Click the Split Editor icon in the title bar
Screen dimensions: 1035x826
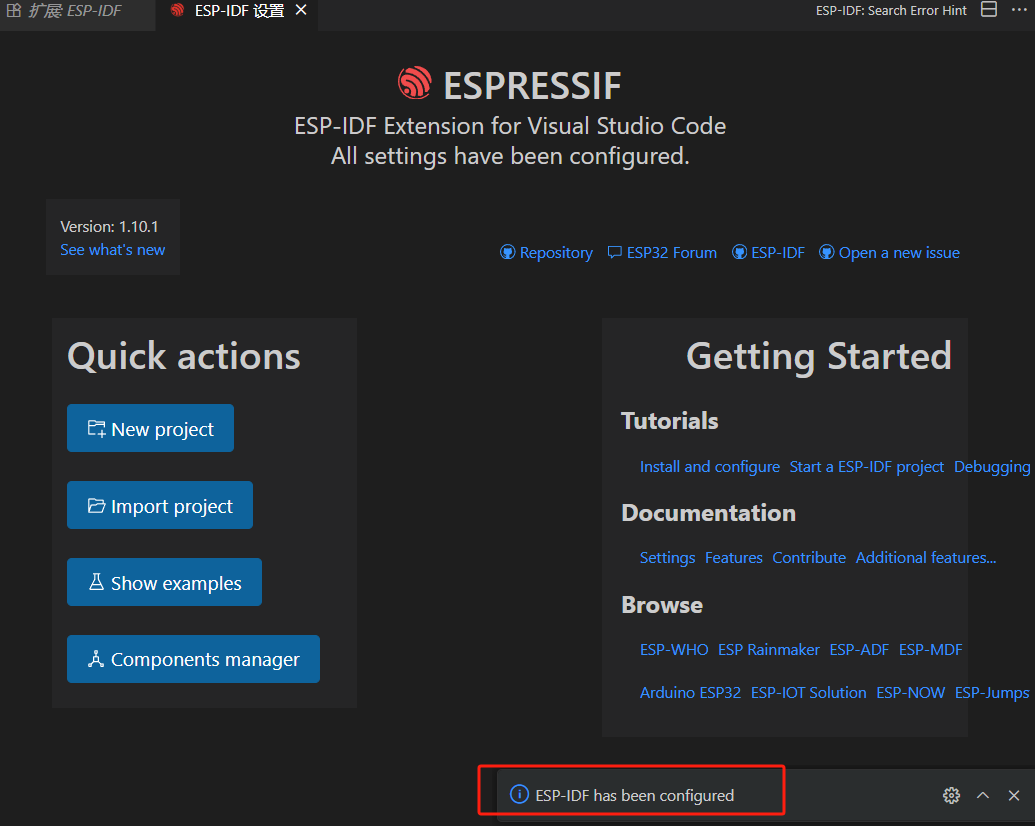tap(988, 9)
